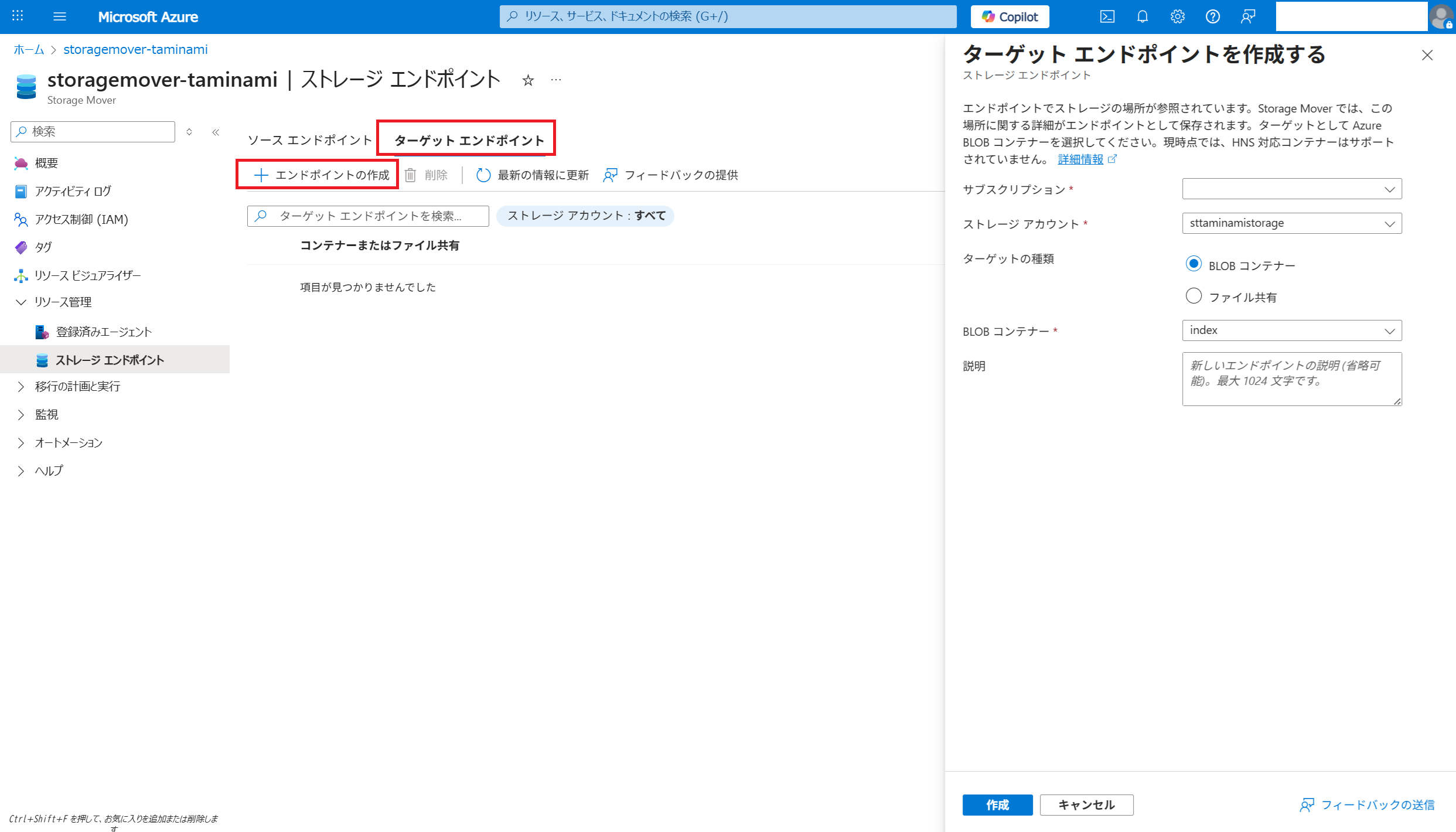Viewport: 1456px width, 832px height.
Task: Select the BLOB コンテナー radio button
Action: coord(1194,264)
